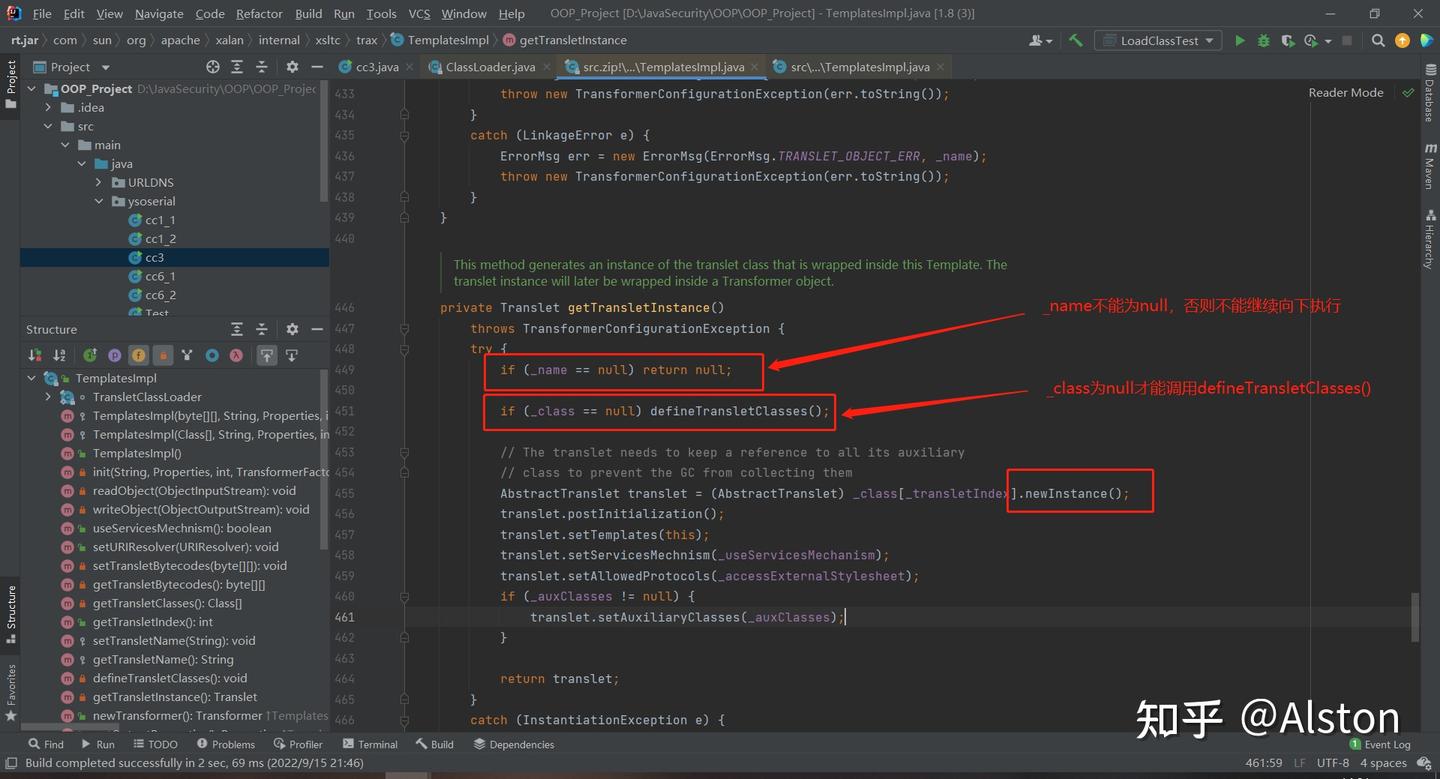Image resolution: width=1440 pixels, height=779 pixels.
Task: Open the Refactor menu
Action: tap(259, 13)
